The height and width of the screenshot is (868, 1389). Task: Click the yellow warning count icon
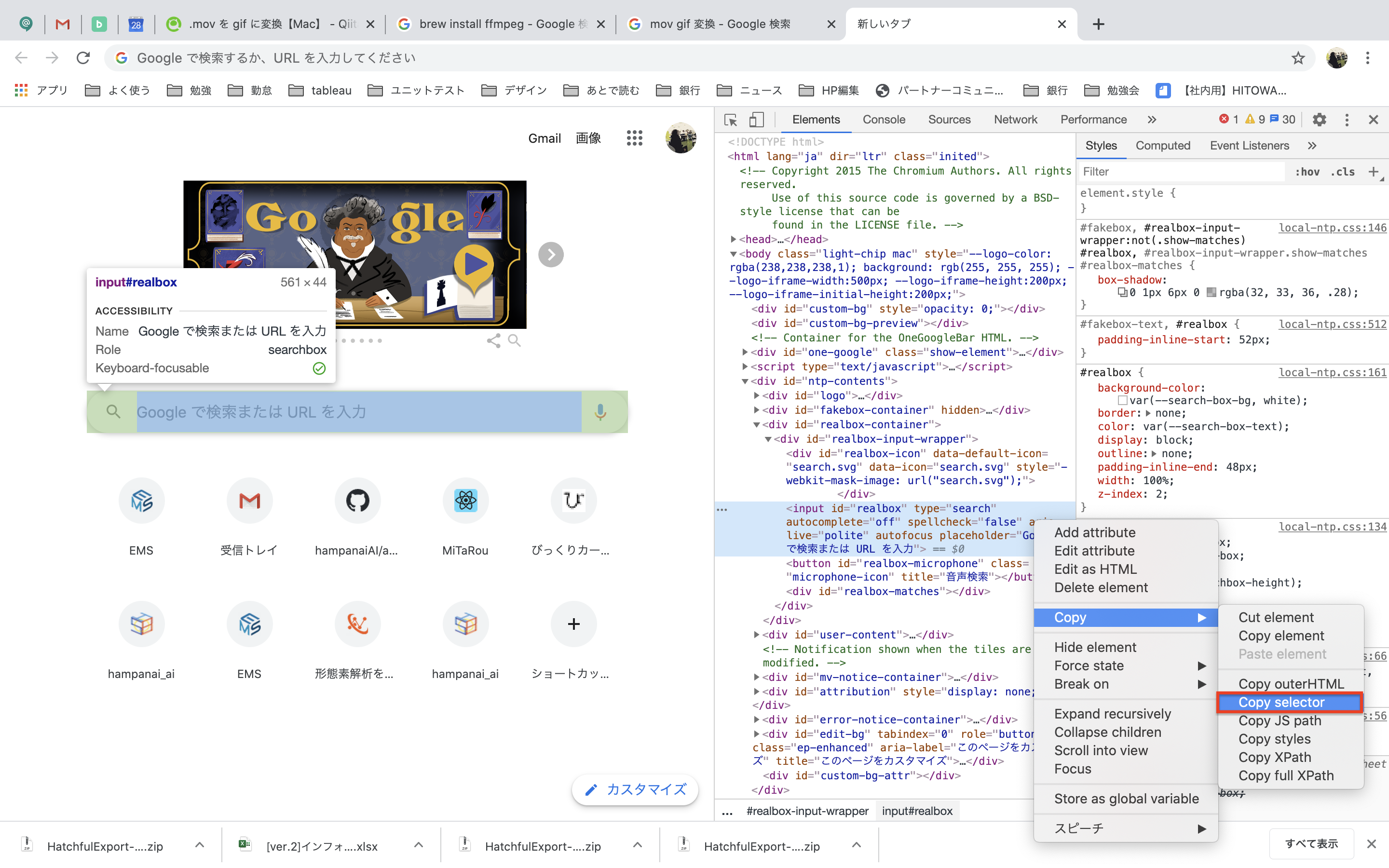pos(1250,119)
